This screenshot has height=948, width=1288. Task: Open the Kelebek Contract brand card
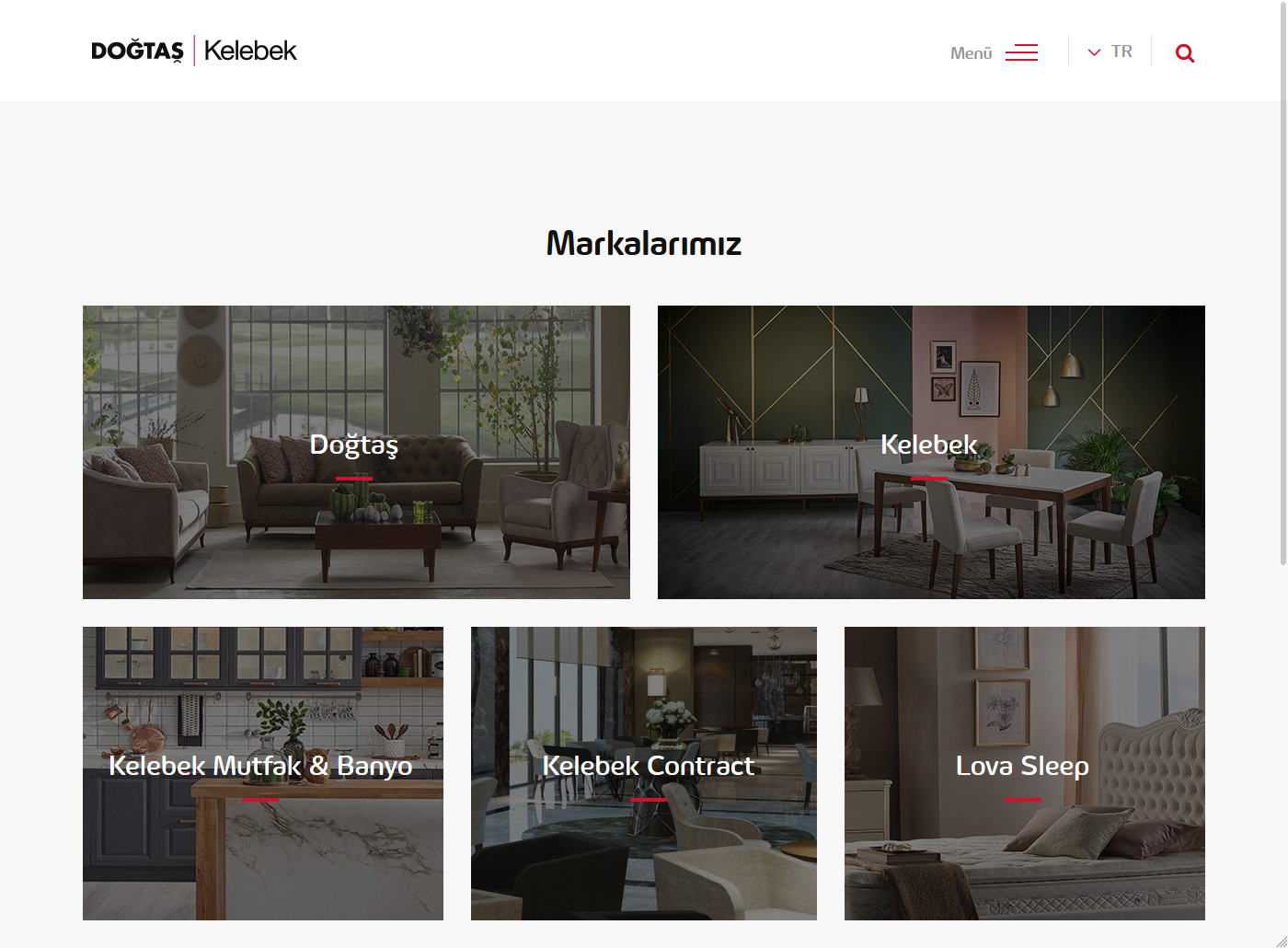(x=644, y=773)
